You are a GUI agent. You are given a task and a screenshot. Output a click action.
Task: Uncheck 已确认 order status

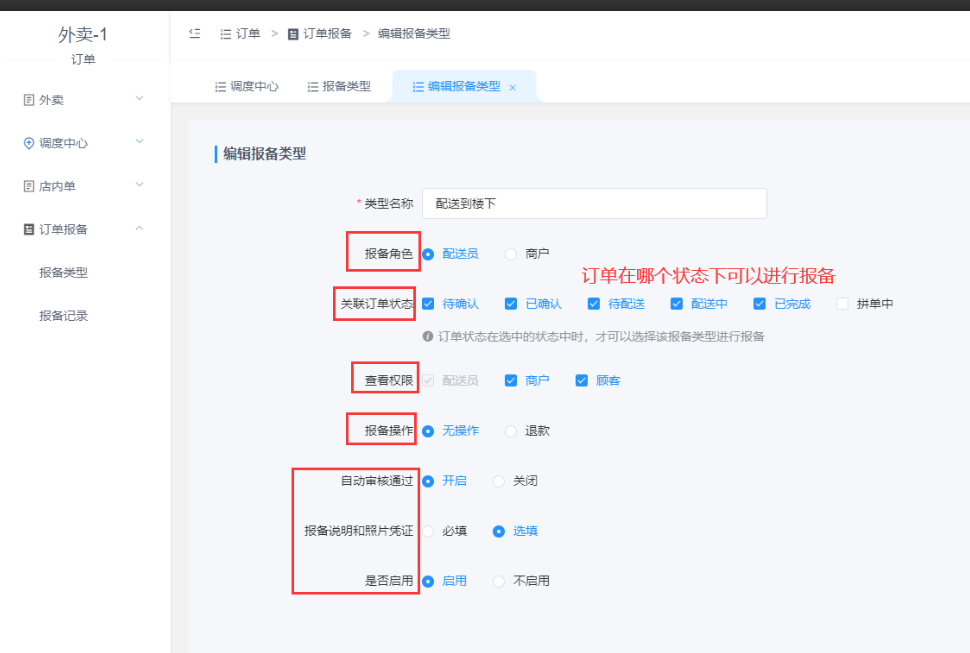click(x=511, y=304)
